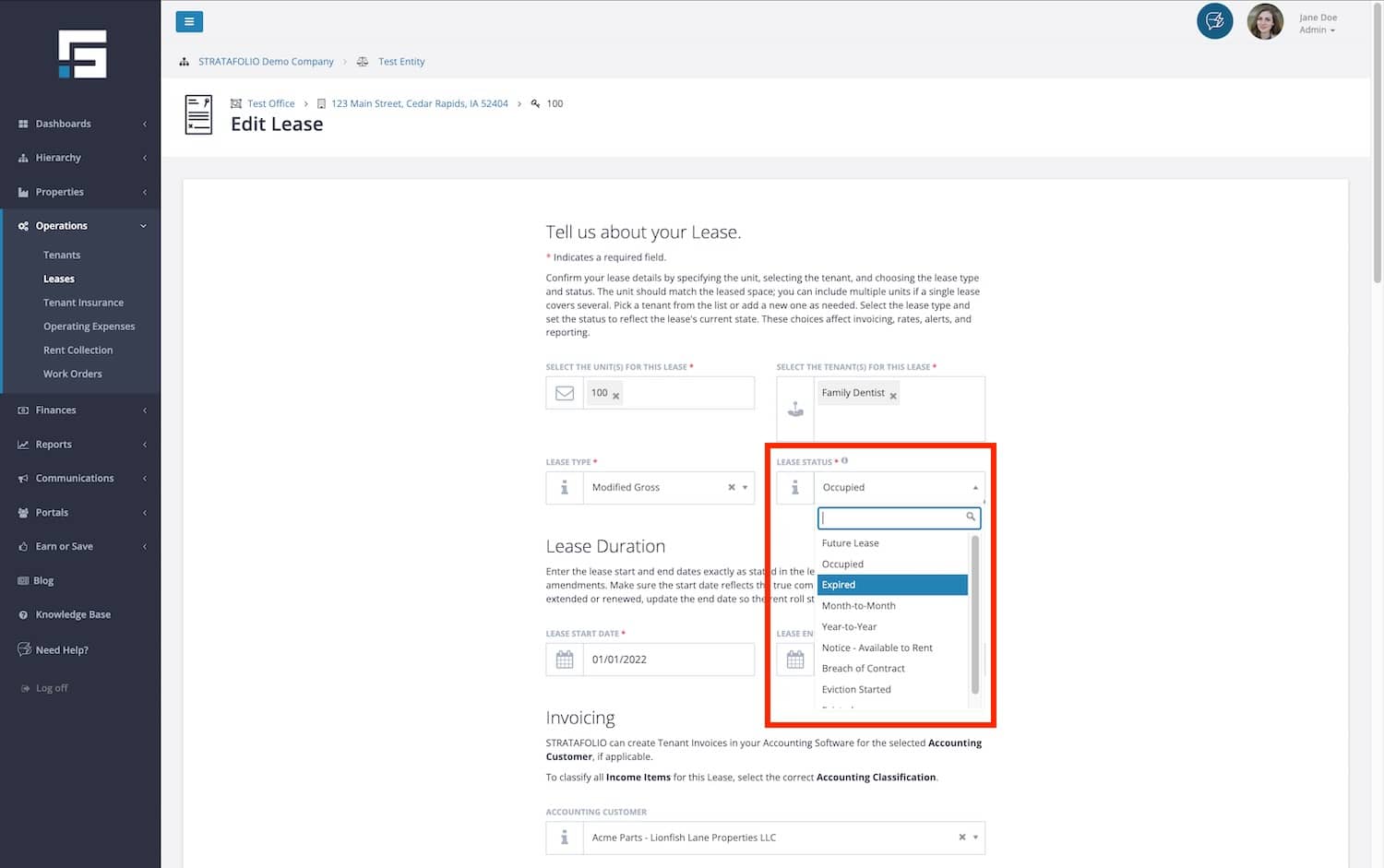
Task: Expand the Finances sidebar menu
Action: coord(80,410)
